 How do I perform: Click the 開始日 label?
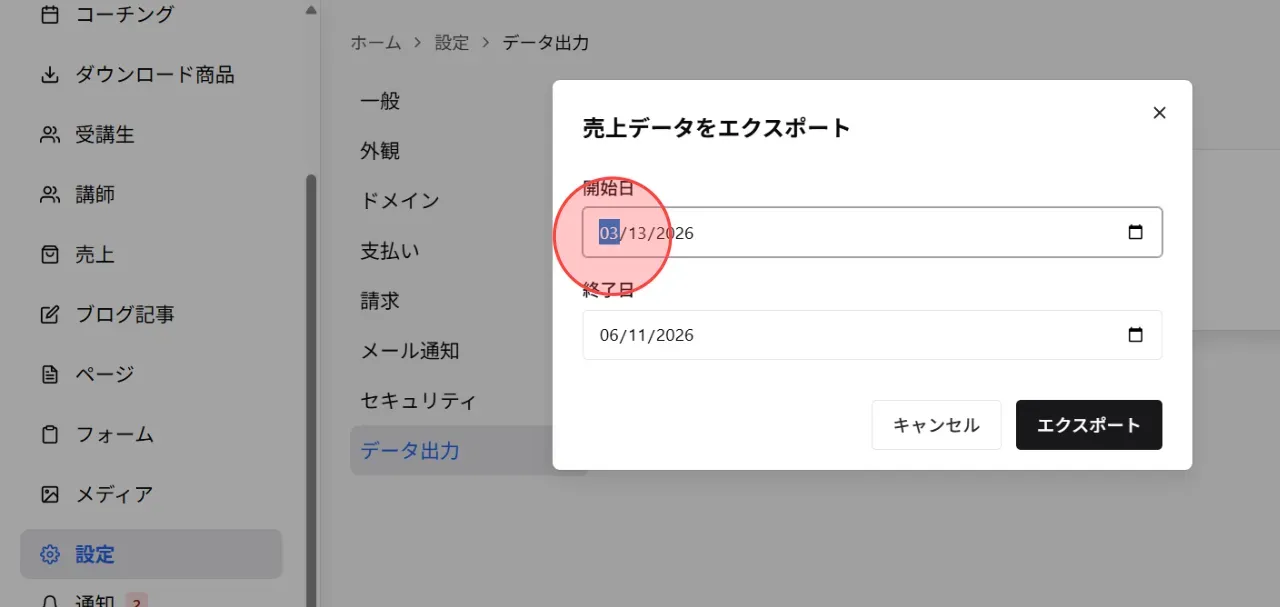pos(608,188)
